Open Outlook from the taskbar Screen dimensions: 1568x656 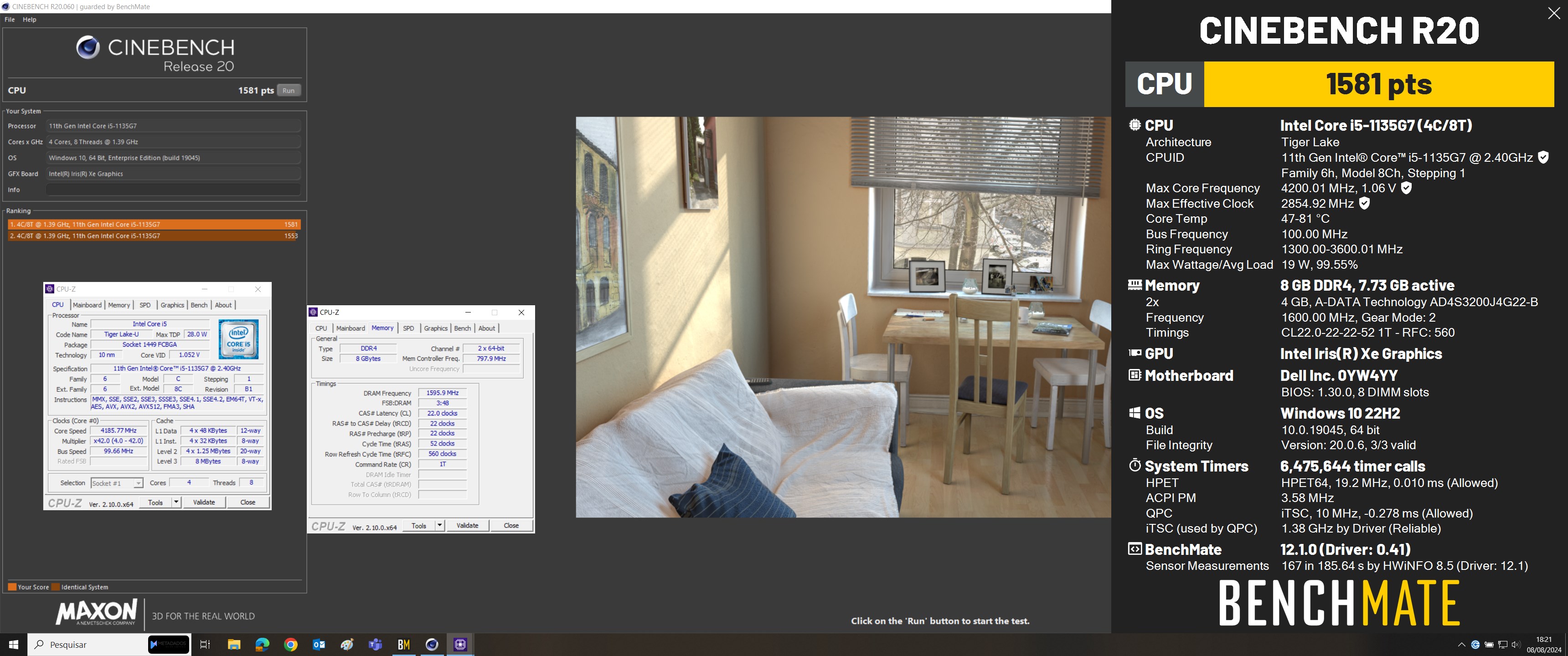click(319, 645)
